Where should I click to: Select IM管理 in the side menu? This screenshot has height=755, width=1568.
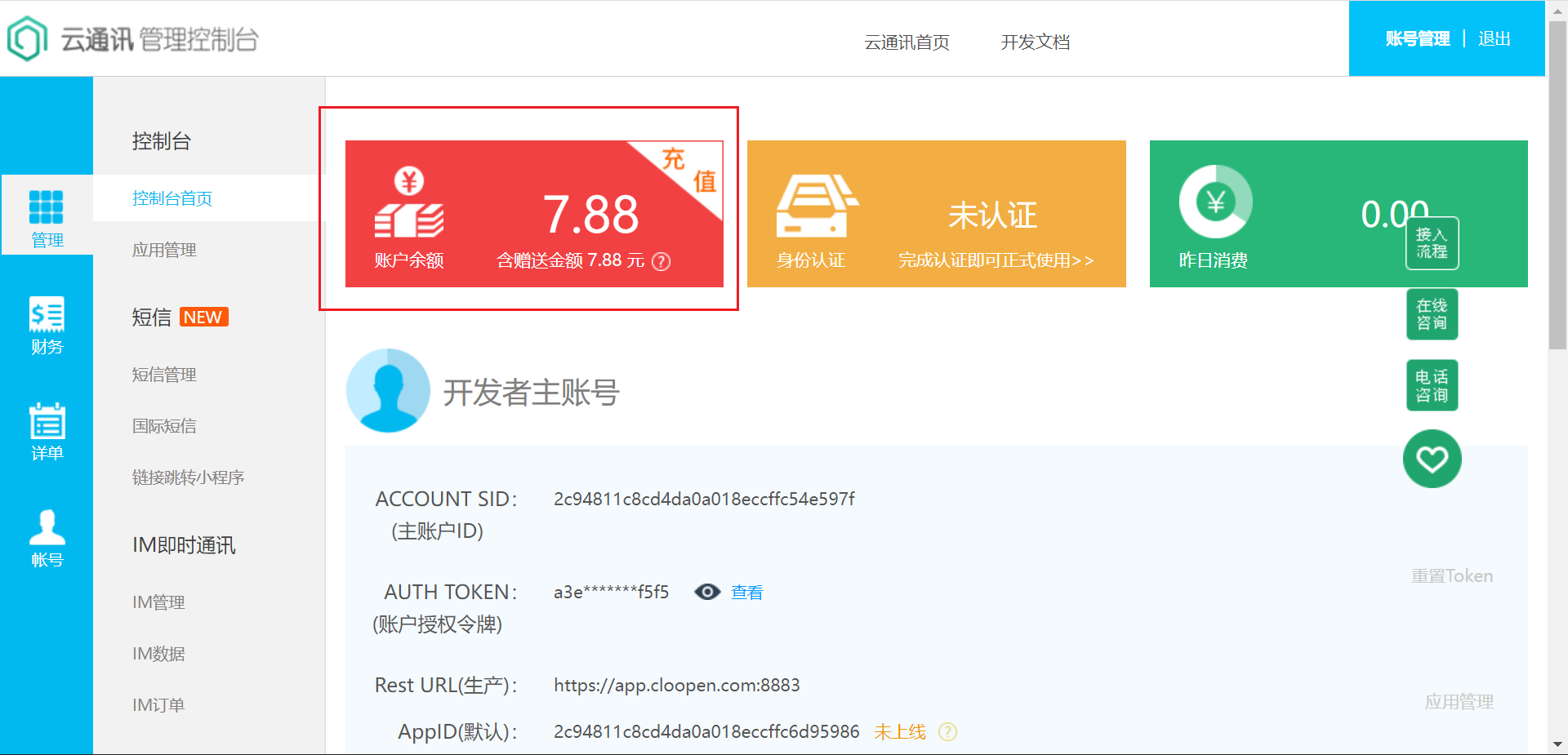tap(158, 602)
